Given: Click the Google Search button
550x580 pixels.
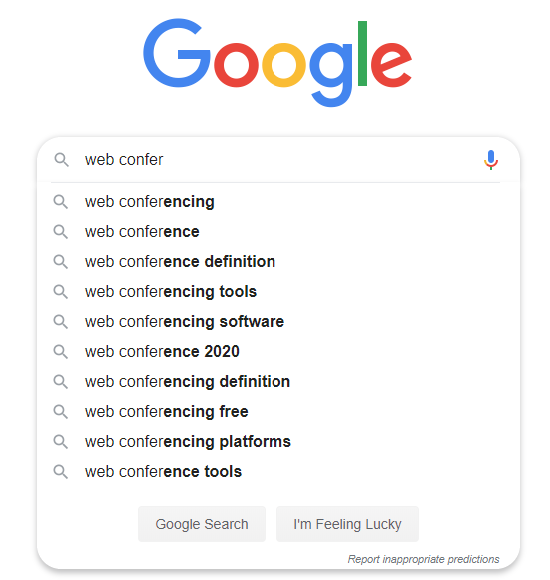Looking at the screenshot, I should 202,524.
